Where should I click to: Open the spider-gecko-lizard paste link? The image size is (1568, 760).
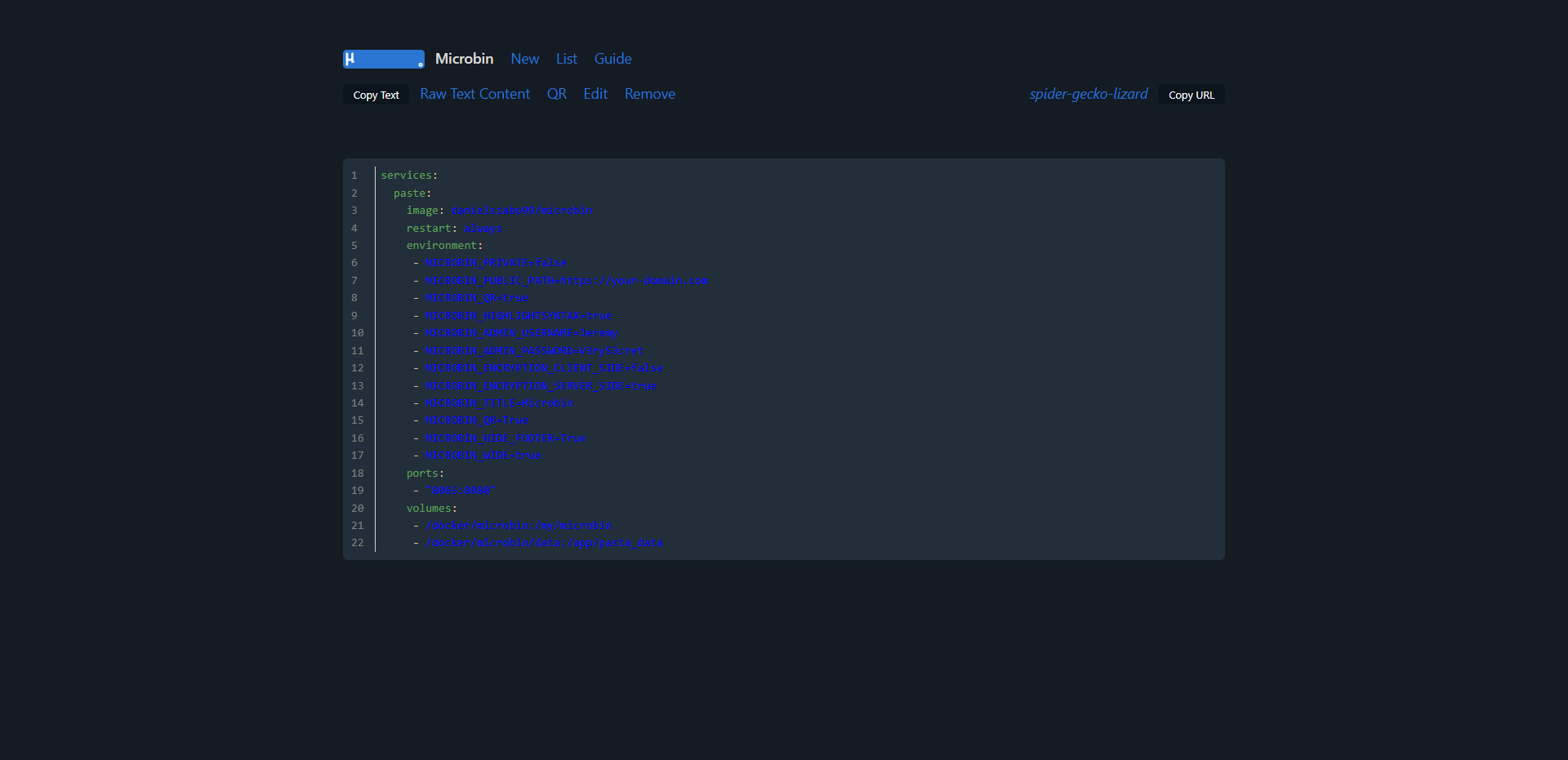pos(1088,94)
